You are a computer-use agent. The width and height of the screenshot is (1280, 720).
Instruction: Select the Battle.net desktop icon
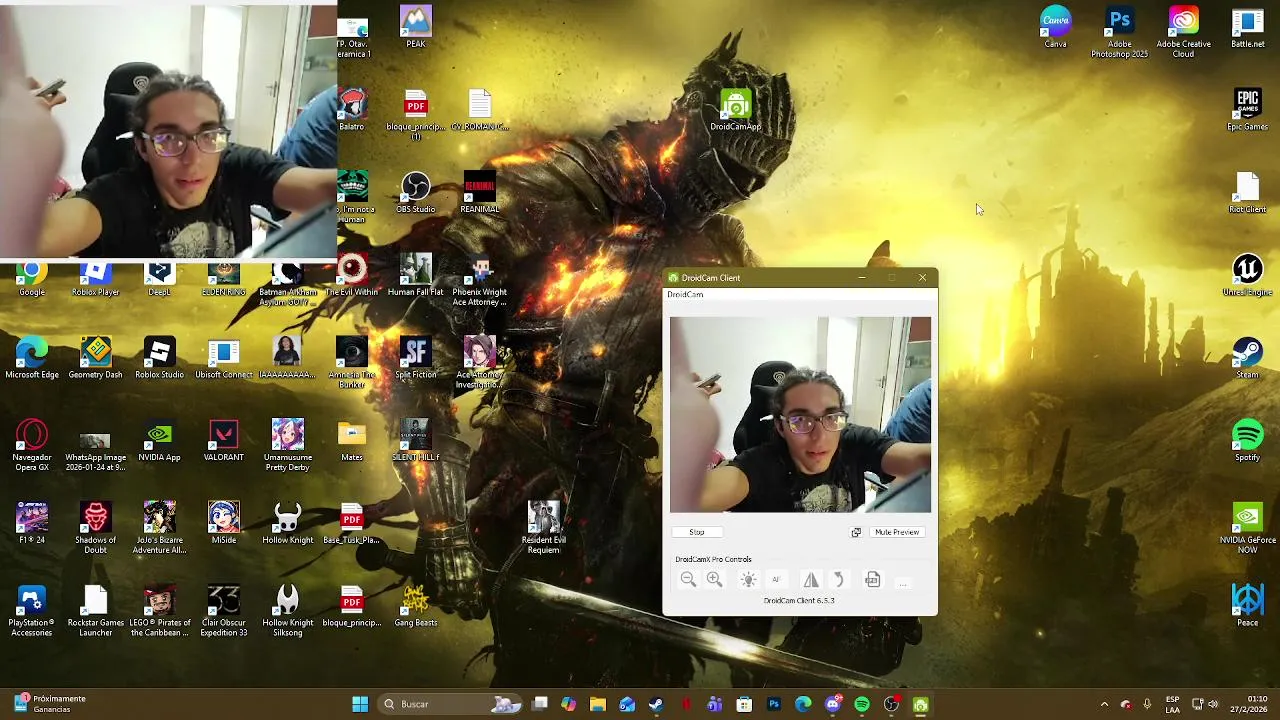pos(1248,27)
